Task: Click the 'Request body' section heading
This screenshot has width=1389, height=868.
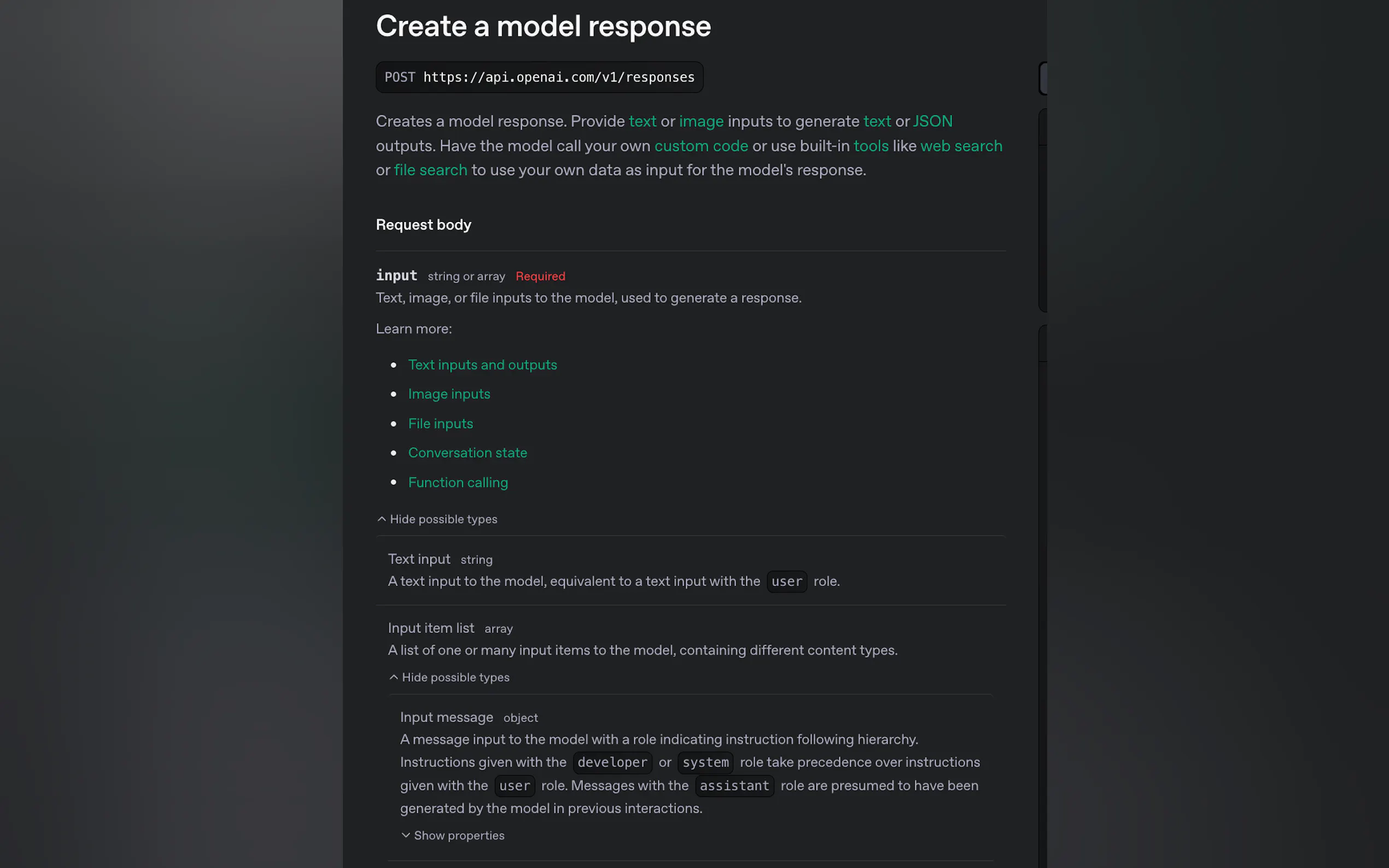Action: 423,225
